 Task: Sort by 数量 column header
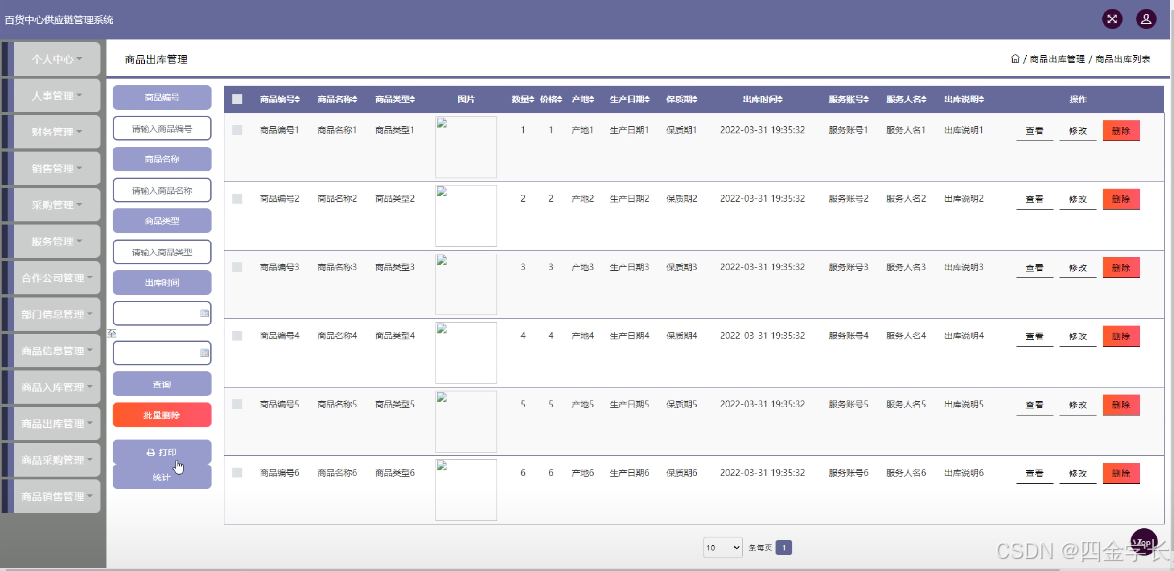pos(523,100)
